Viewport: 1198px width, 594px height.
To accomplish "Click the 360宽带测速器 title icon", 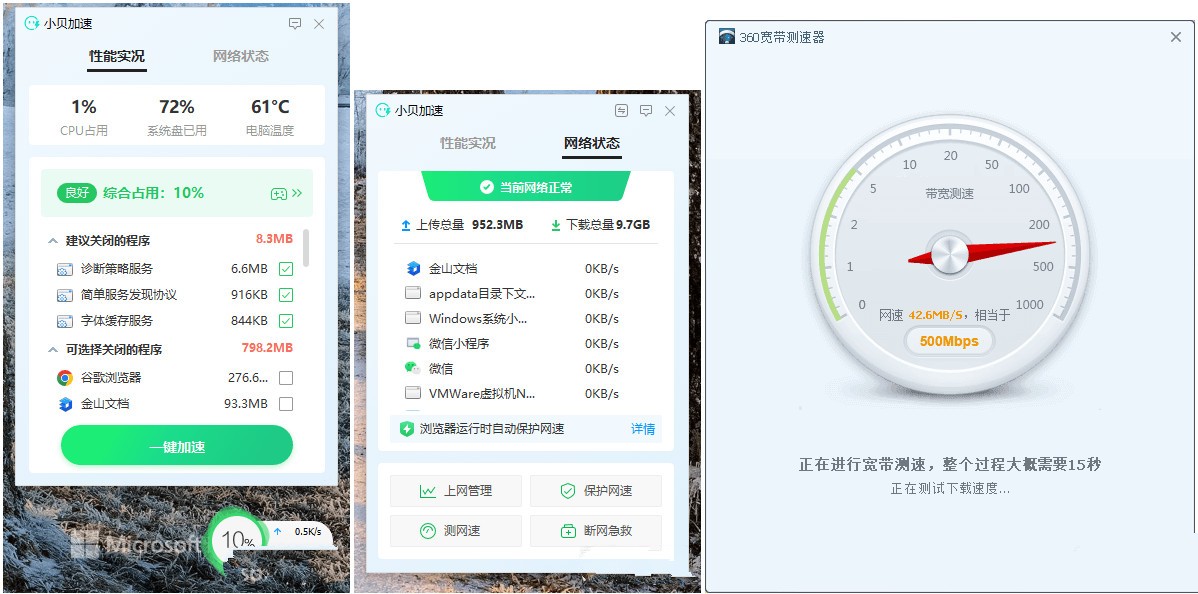I will (x=727, y=37).
